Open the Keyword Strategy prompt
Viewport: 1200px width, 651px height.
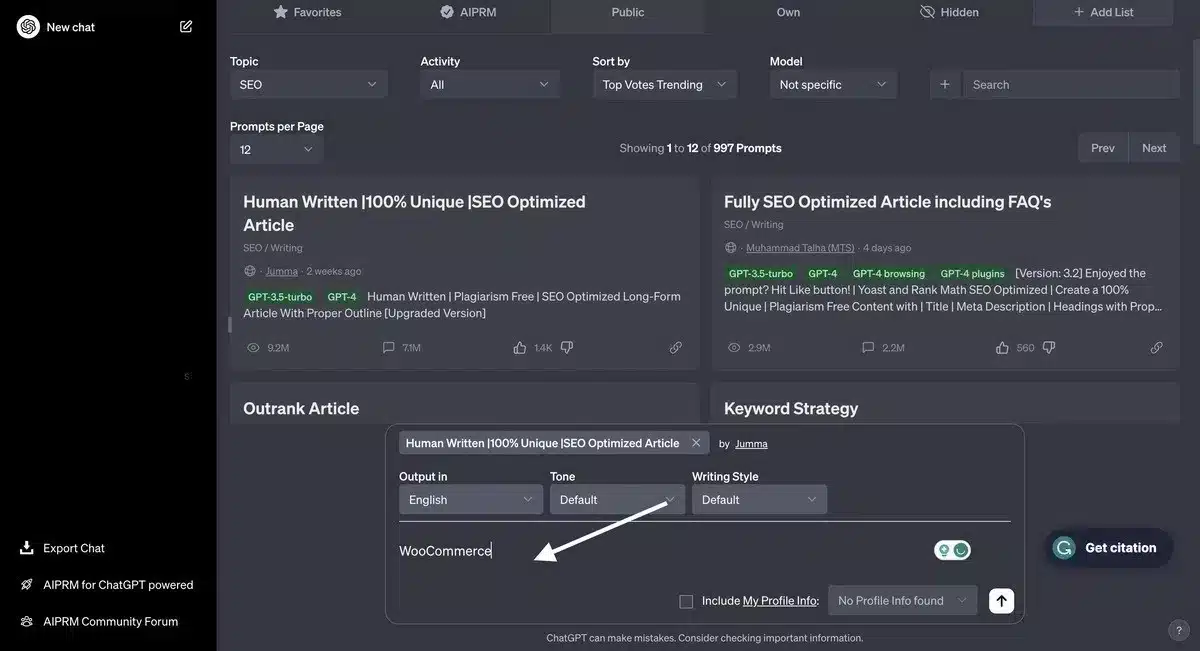(791, 408)
